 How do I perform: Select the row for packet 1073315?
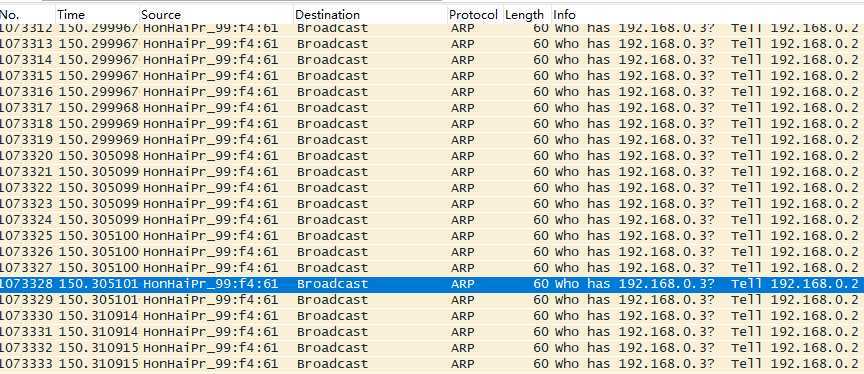pos(432,75)
